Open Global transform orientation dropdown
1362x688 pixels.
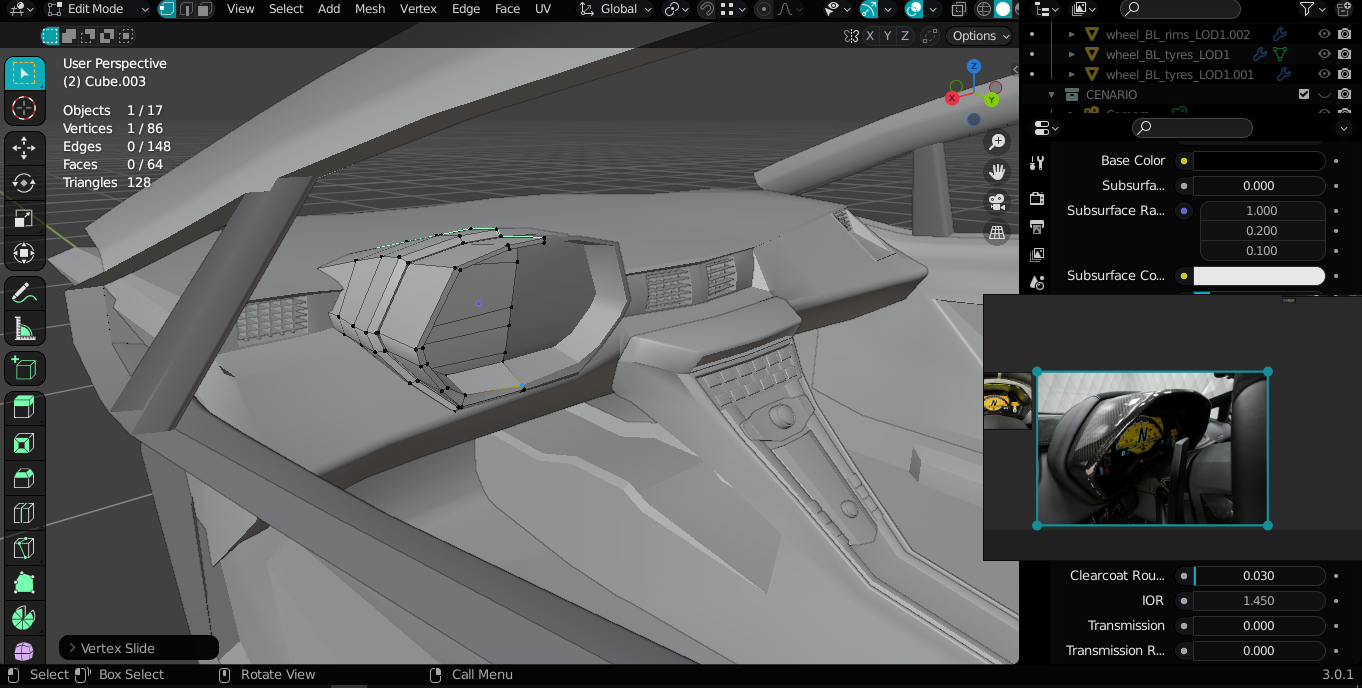point(617,9)
